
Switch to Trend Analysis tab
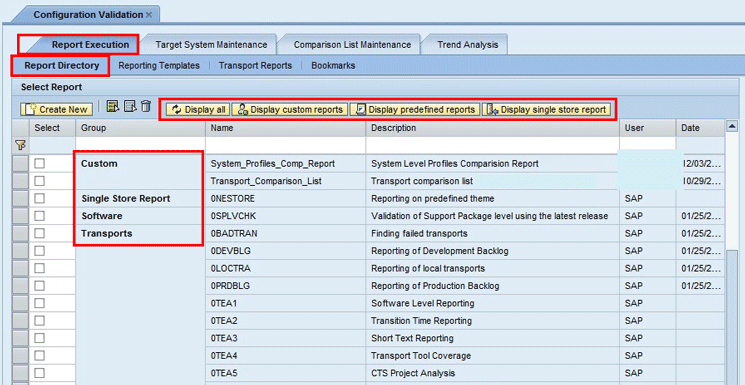click(468, 45)
